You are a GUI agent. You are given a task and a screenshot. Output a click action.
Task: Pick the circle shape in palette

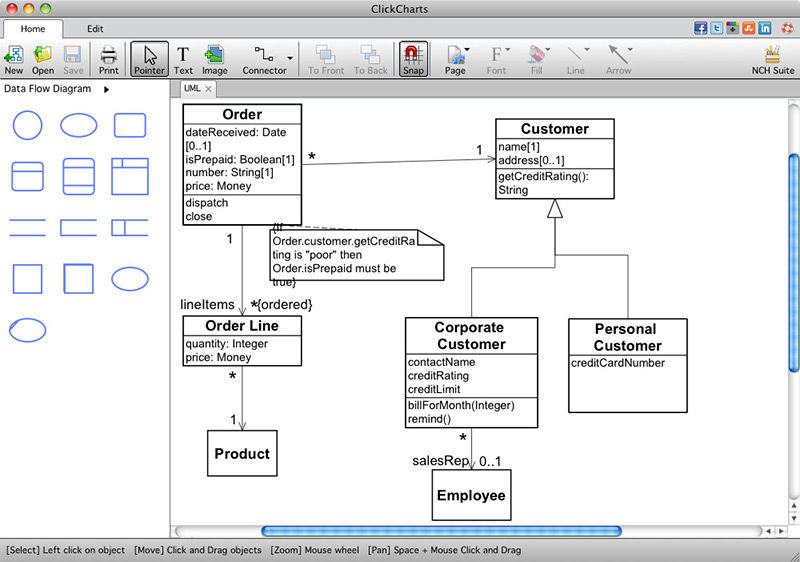tap(27, 125)
